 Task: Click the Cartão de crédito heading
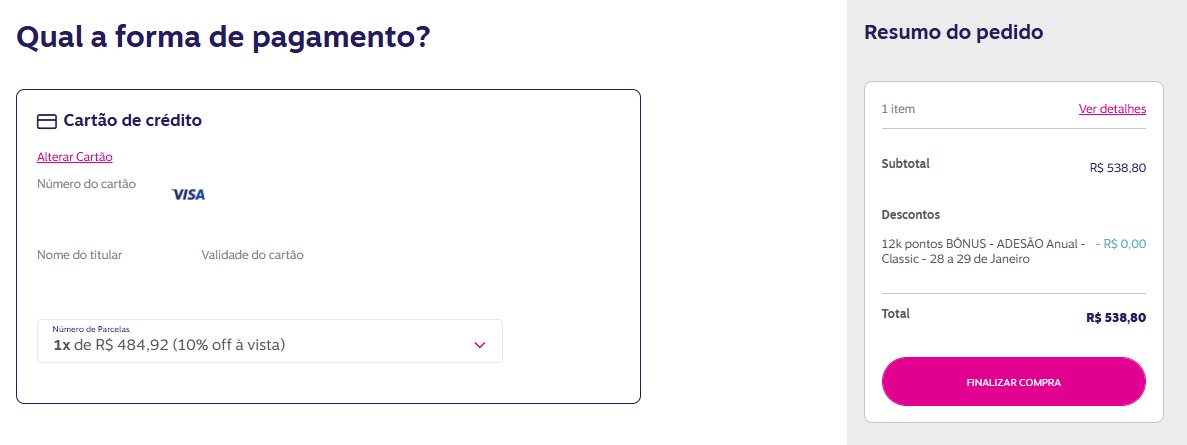click(x=132, y=120)
